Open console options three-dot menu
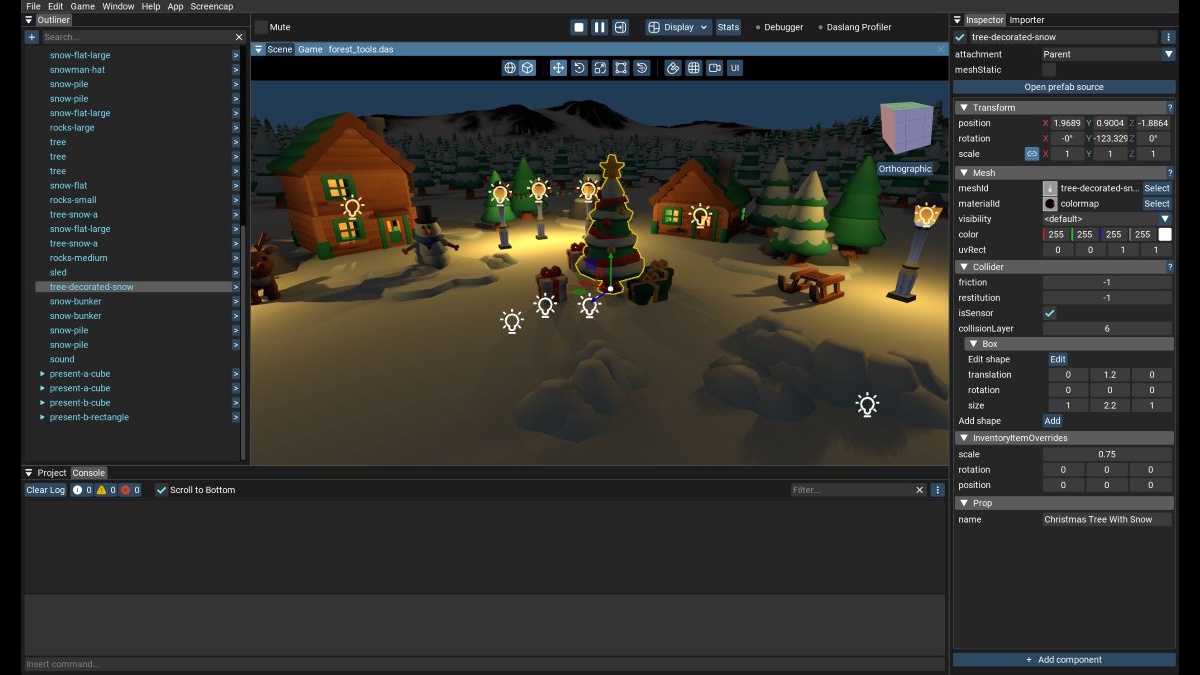Viewport: 1200px width, 675px height. (x=937, y=490)
